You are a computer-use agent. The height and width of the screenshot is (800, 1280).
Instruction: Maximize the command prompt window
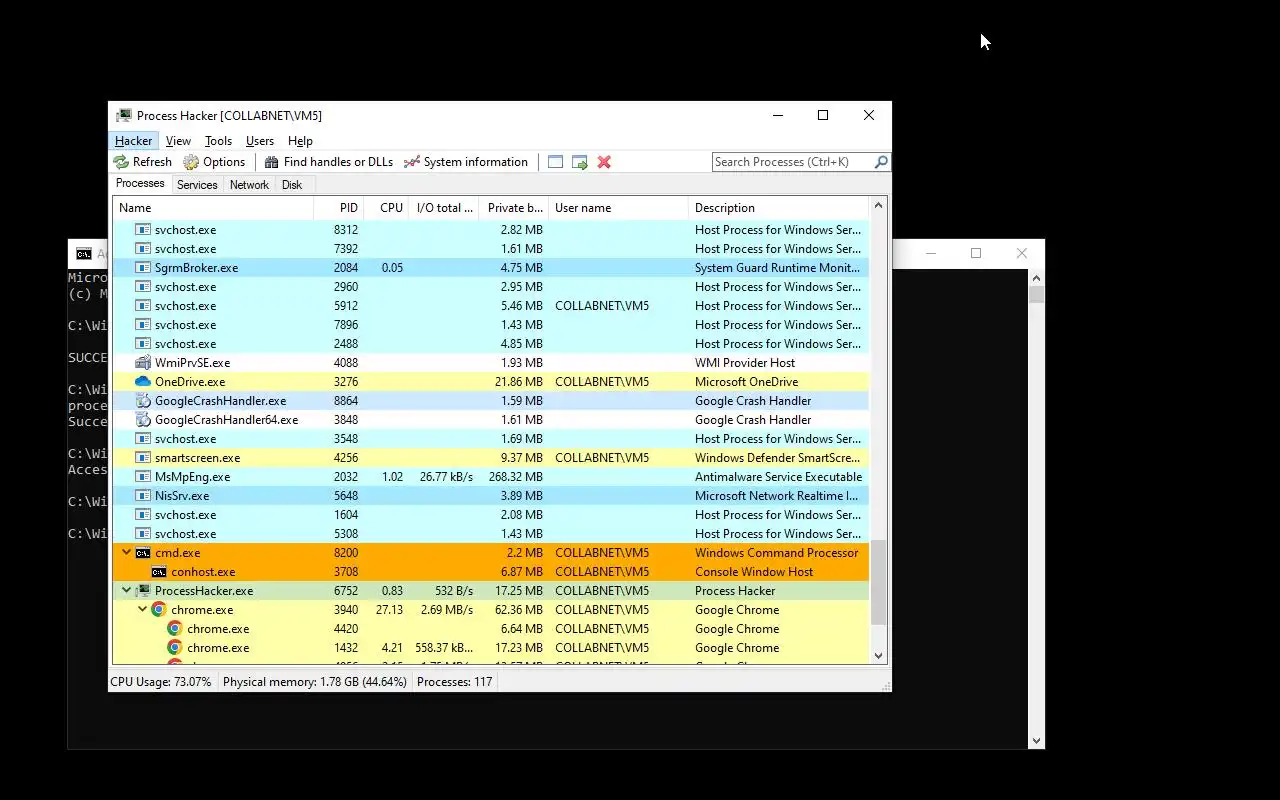tap(976, 253)
